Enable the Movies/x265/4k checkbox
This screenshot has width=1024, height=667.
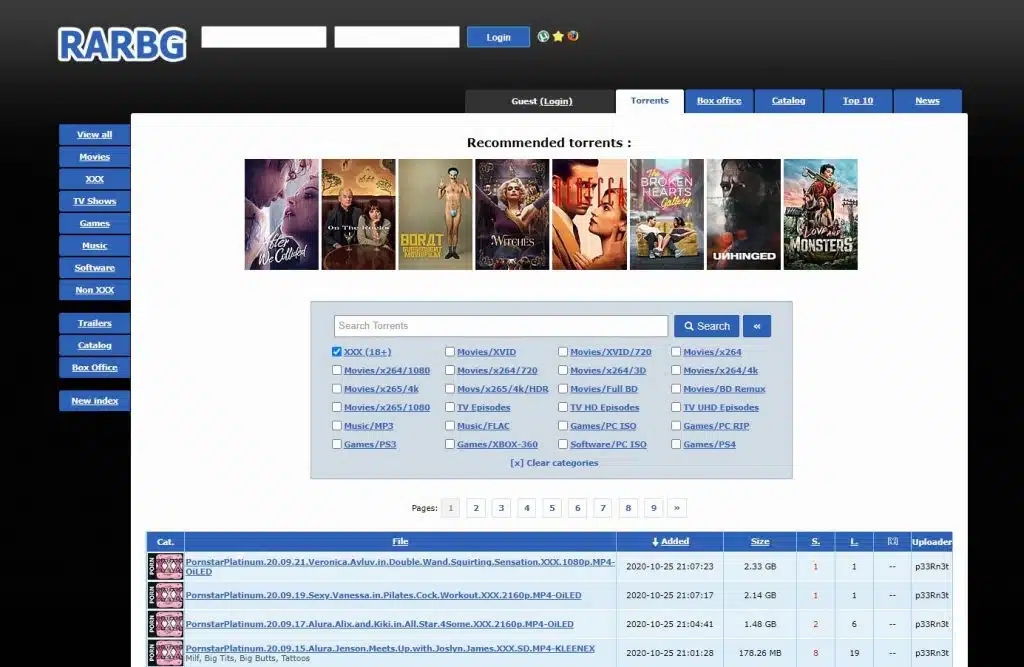[337, 389]
